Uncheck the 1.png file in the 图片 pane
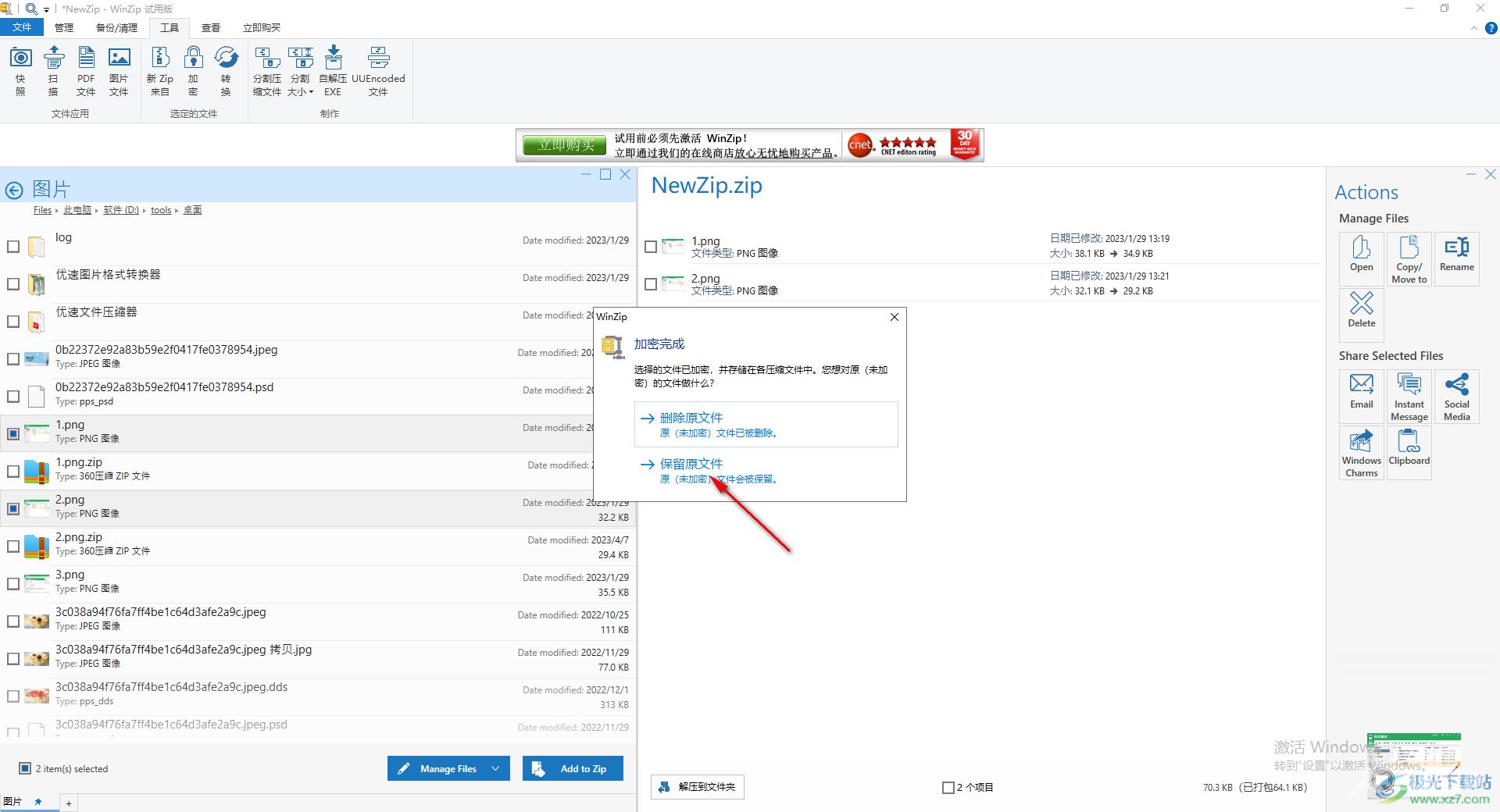1500x812 pixels. coord(13,433)
